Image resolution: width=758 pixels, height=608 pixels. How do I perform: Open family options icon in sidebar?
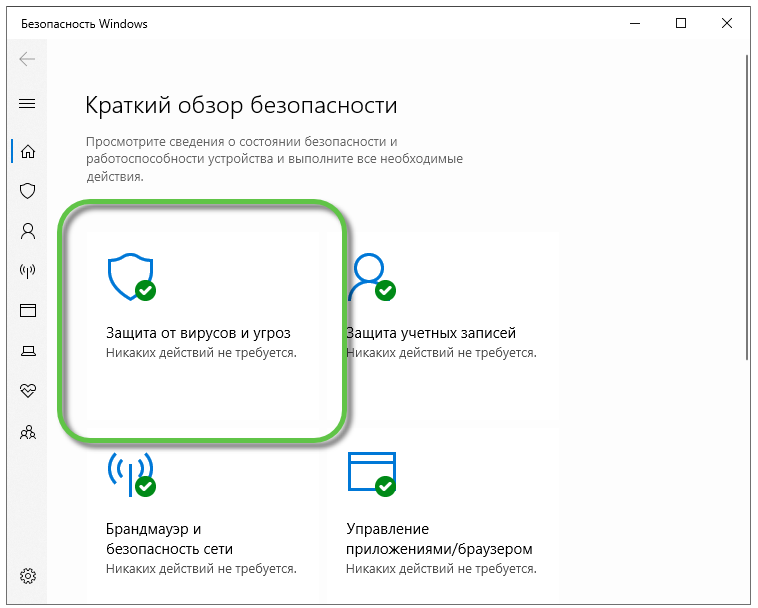pyautogui.click(x=28, y=432)
